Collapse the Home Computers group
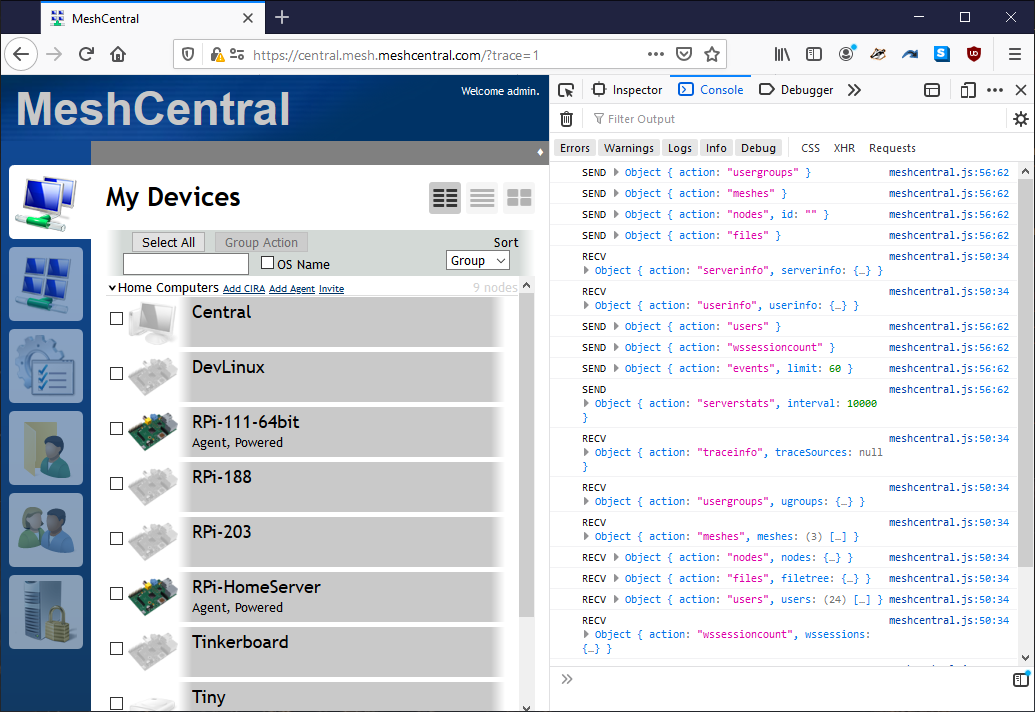This screenshot has width=1035, height=712. [x=113, y=287]
